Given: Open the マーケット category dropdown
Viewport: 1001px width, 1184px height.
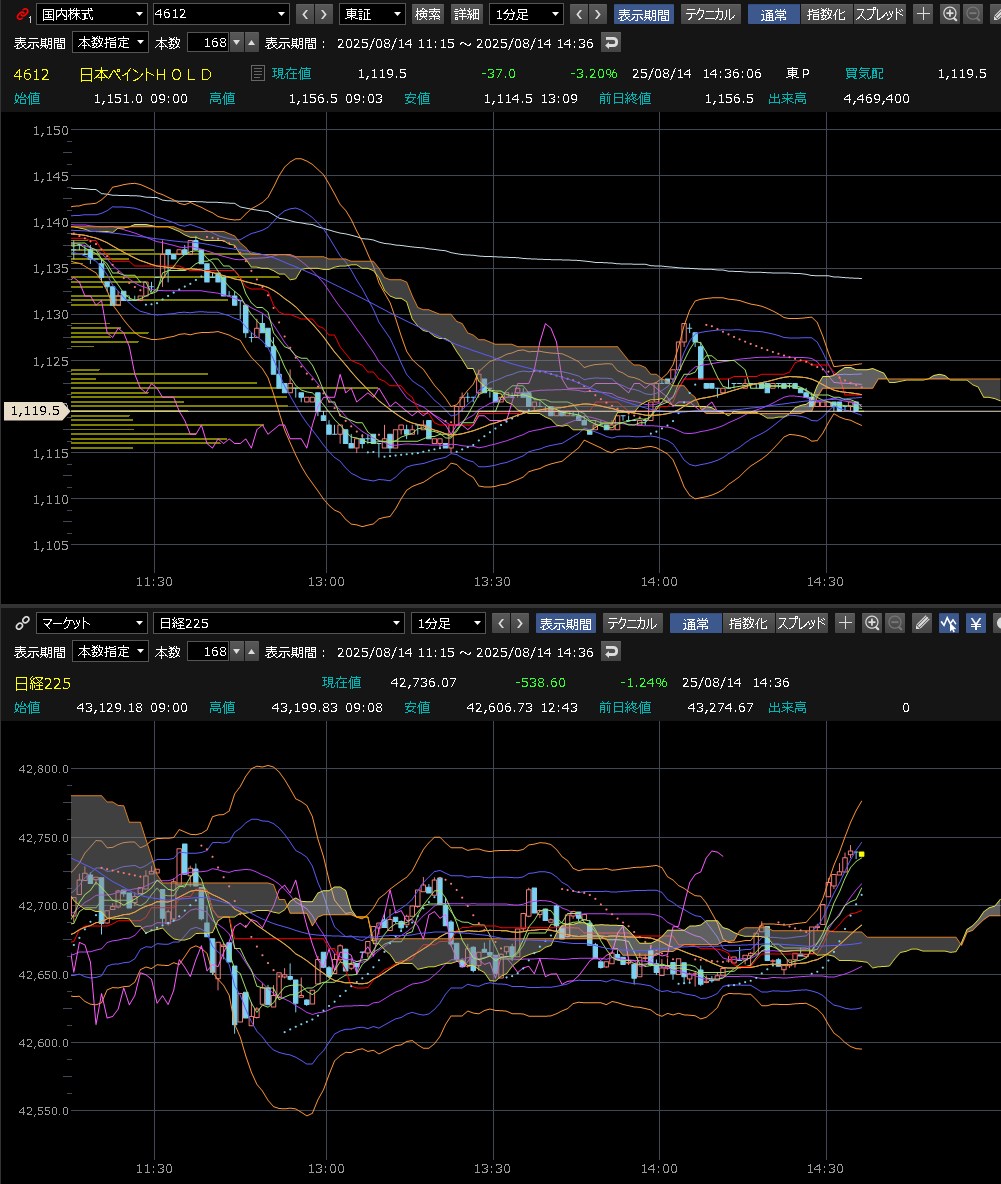Looking at the screenshot, I should coord(91,623).
